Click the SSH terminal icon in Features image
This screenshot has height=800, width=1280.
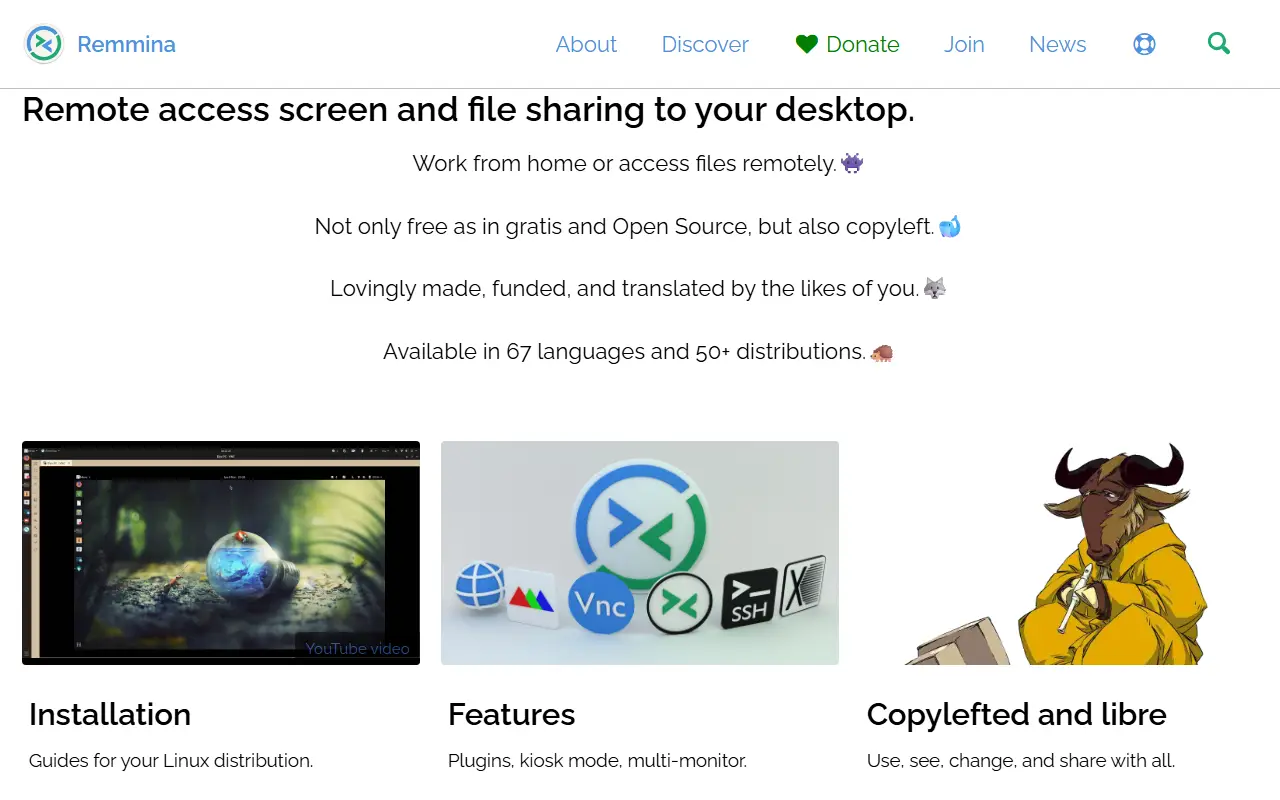point(749,598)
